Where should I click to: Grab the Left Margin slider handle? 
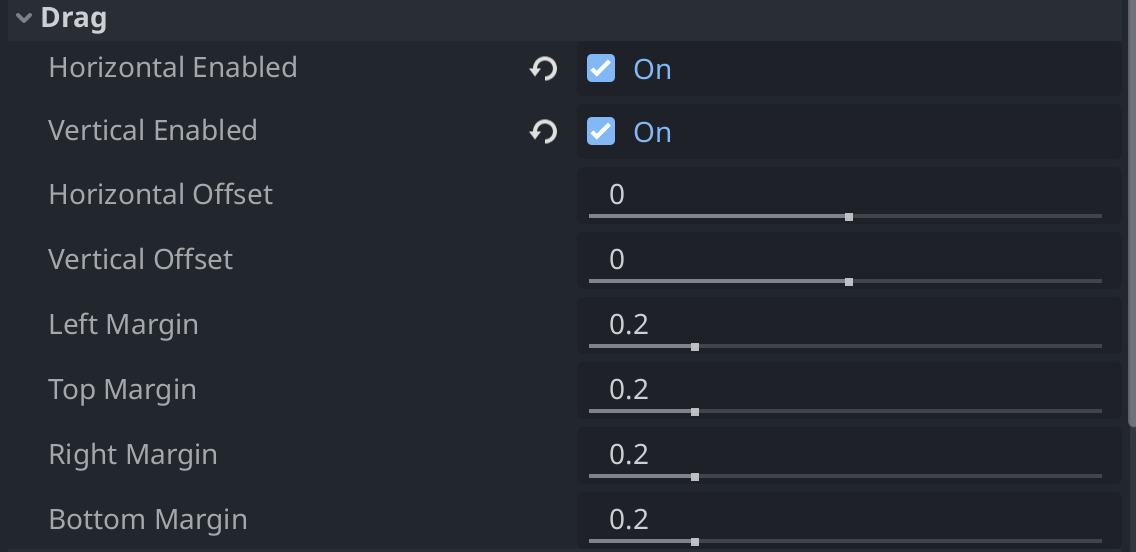(x=695, y=347)
